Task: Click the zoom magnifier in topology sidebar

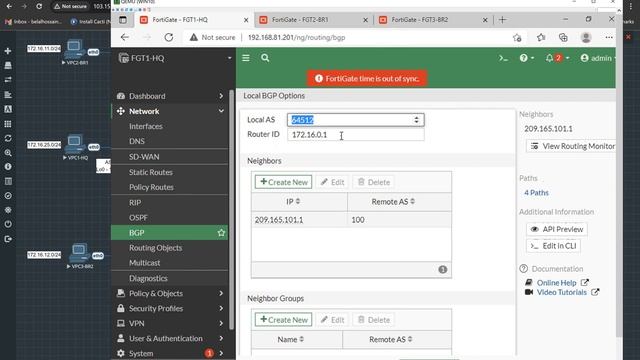Action: click(x=8, y=153)
